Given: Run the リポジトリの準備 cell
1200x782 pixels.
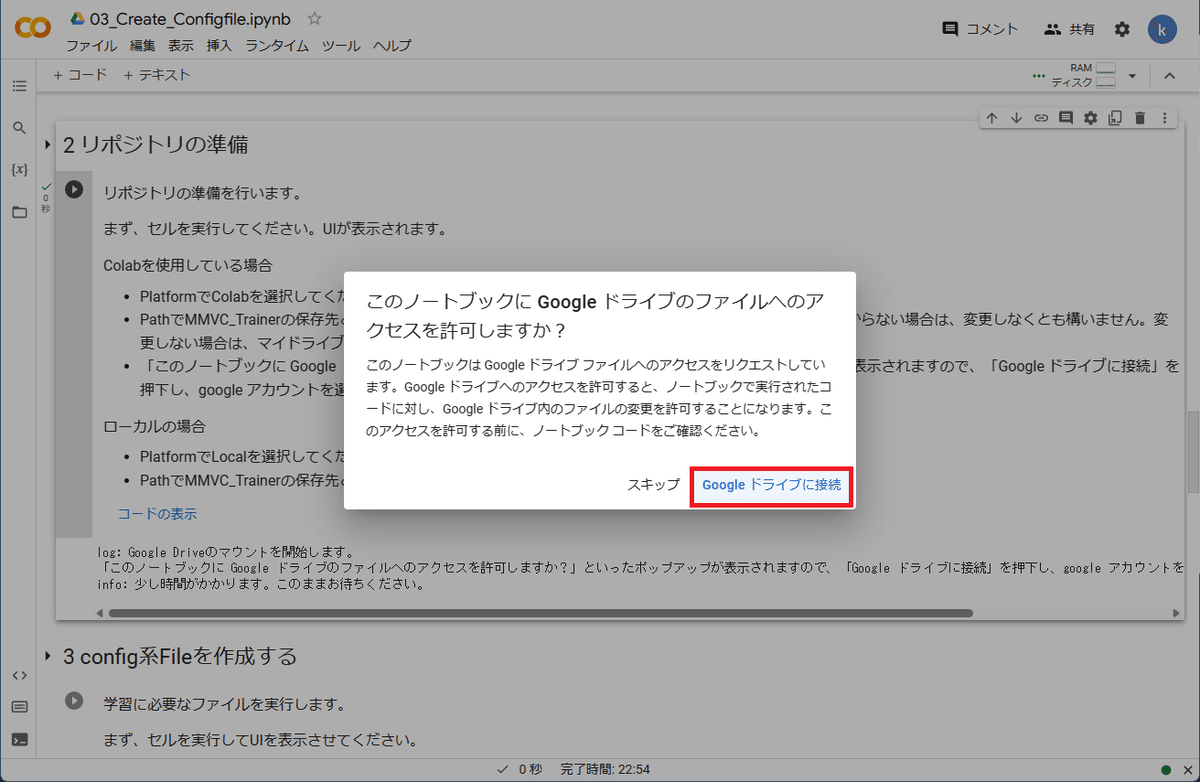Looking at the screenshot, I should [74, 189].
